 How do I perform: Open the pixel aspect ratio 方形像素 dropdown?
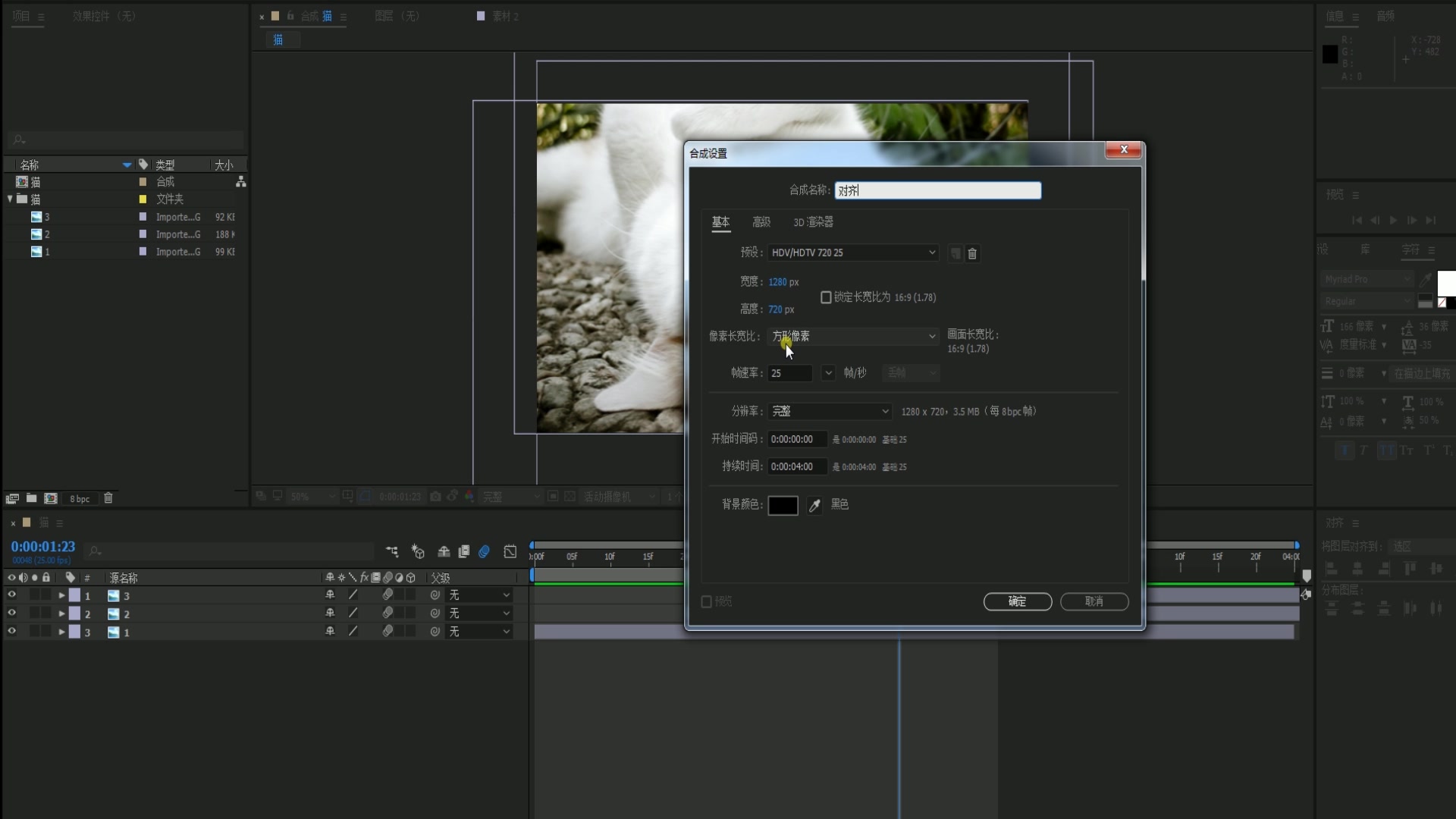click(853, 336)
